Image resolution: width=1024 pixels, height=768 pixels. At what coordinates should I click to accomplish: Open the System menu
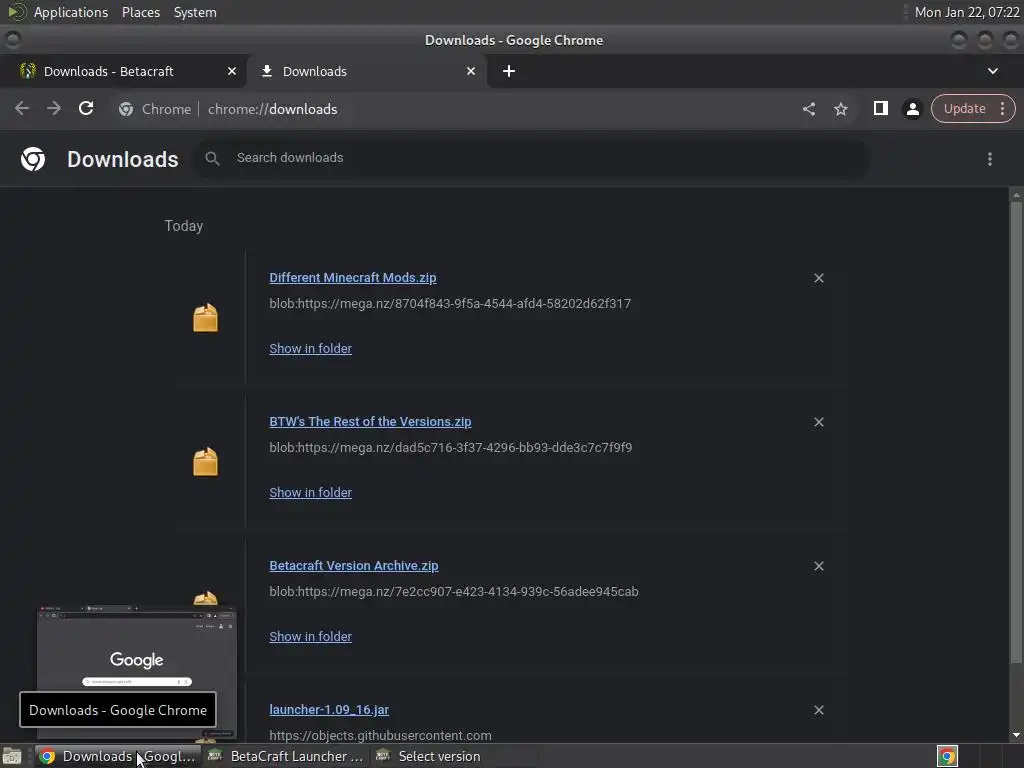tap(195, 12)
